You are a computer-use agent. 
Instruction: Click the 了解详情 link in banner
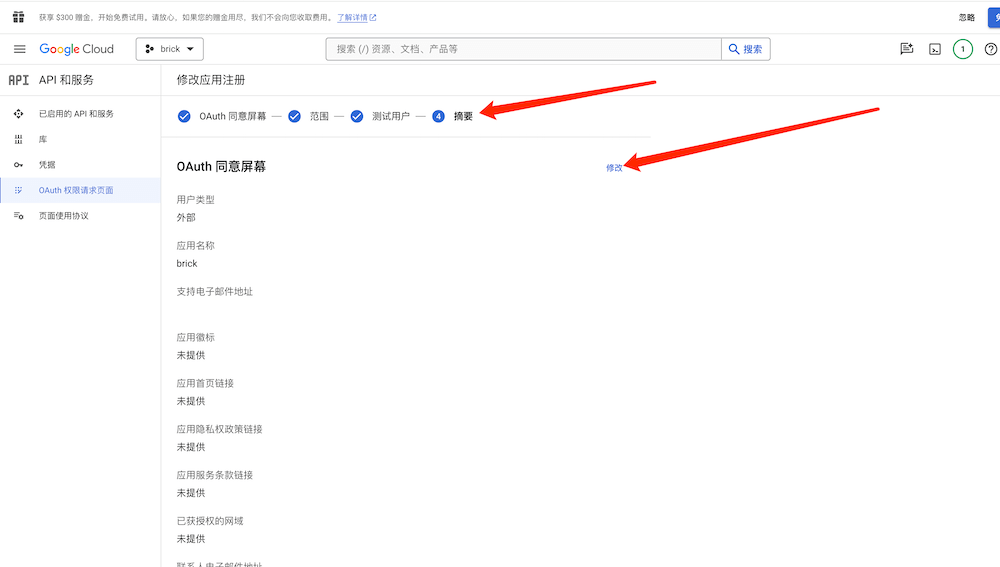pos(356,18)
